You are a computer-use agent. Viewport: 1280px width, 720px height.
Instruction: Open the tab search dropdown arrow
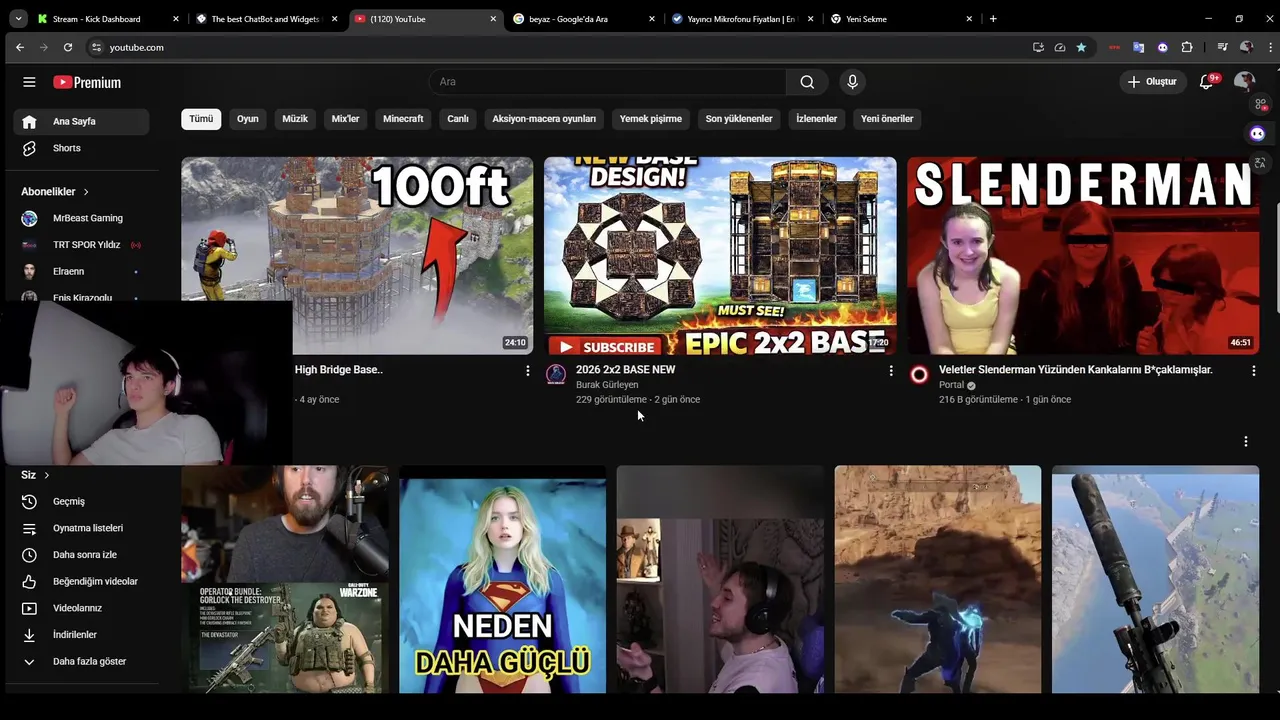(x=18, y=18)
